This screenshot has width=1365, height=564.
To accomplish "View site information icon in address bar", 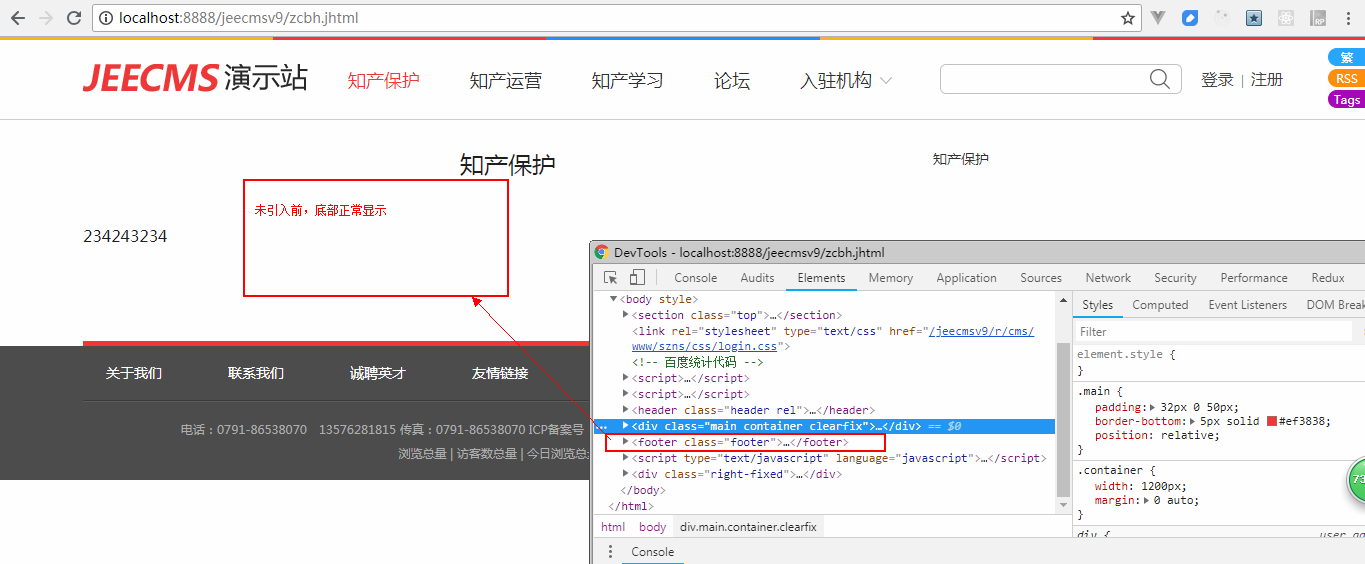I will (106, 18).
